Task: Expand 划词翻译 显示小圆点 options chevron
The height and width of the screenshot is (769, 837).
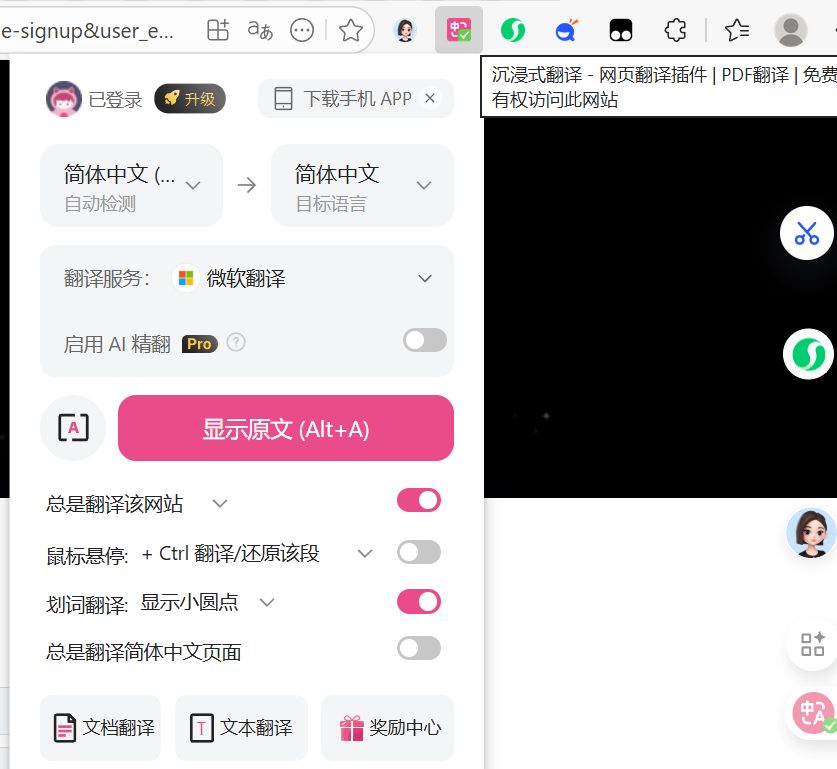Action: point(267,602)
